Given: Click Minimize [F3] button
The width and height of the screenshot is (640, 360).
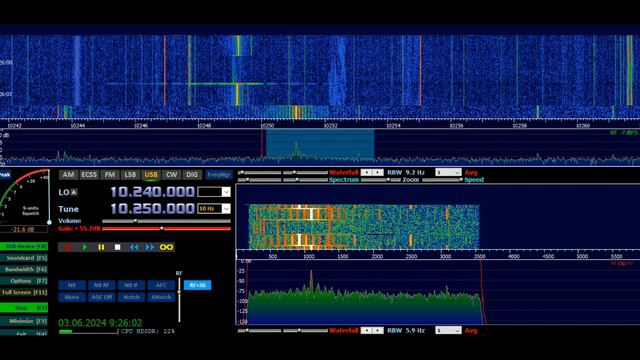Looking at the screenshot, I should click(24, 321).
